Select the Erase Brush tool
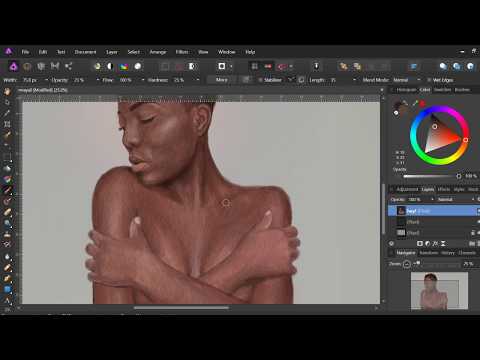Viewport: 480px width, 360px height. (x=7, y=212)
